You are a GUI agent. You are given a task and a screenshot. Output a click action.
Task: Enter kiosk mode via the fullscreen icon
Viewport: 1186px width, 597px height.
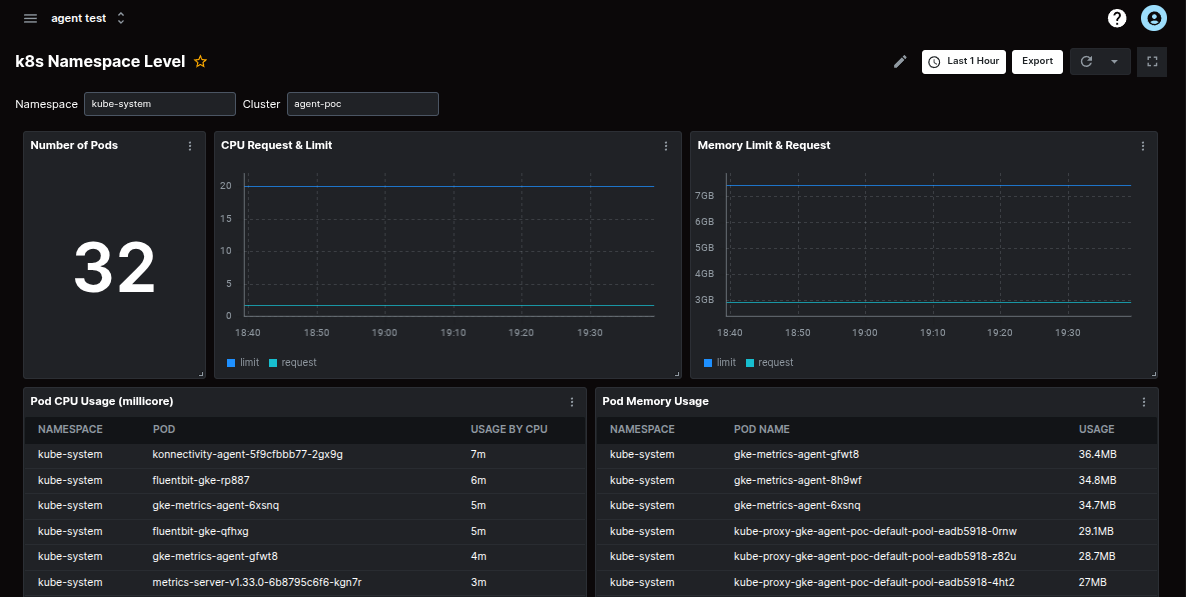[x=1151, y=61]
